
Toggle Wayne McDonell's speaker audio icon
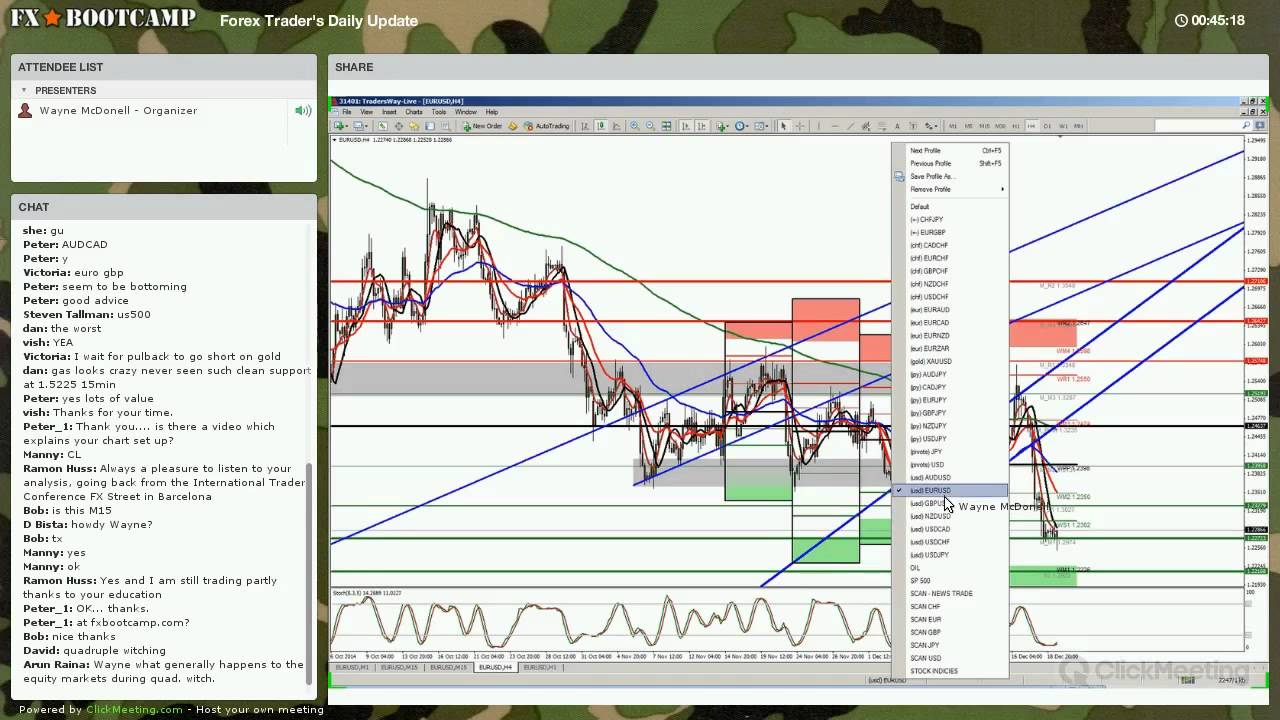(302, 111)
